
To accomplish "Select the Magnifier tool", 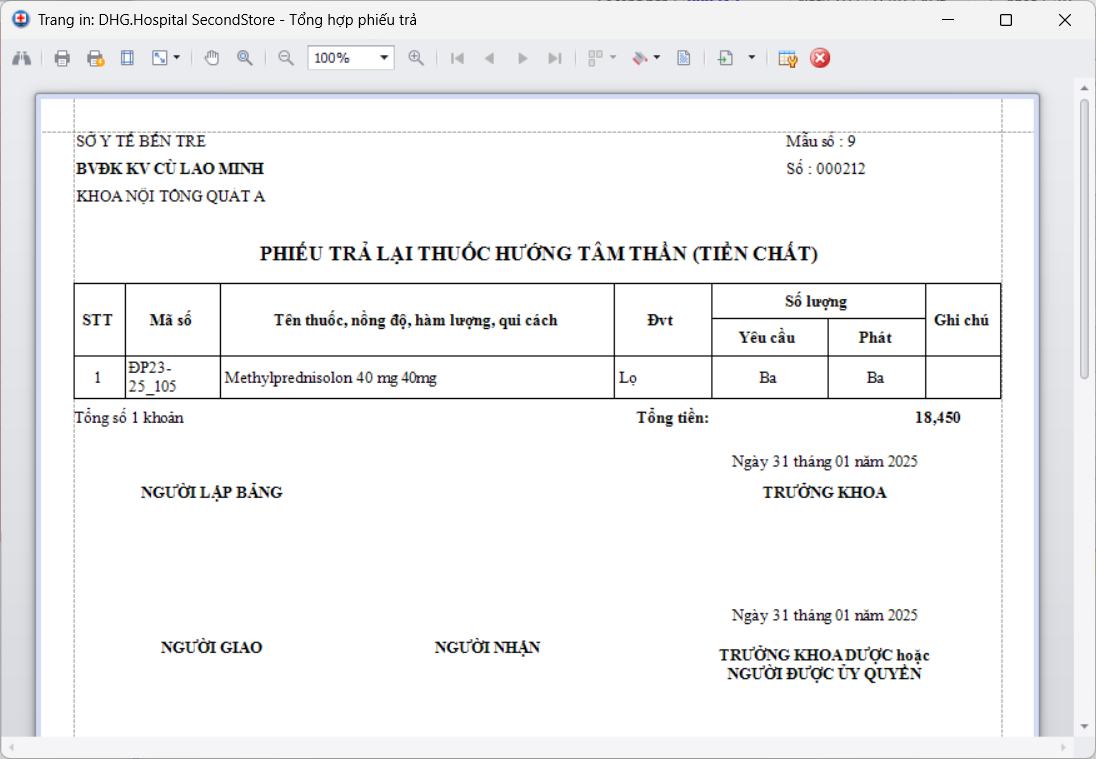I will pos(245,58).
